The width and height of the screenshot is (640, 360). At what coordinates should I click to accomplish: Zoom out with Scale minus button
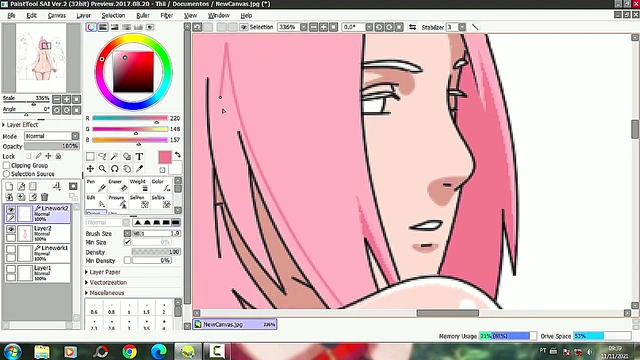(57, 99)
